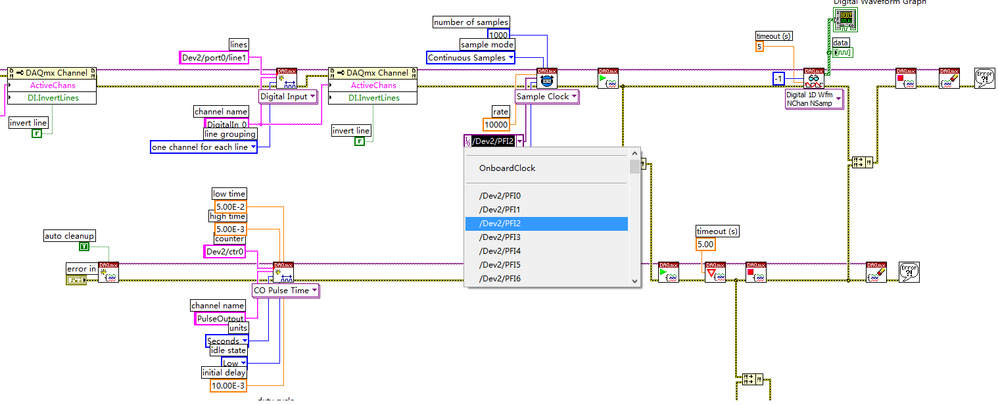Click the upper Simple Error Handler icon
Image resolution: width=998 pixels, height=405 pixels.
[985, 78]
